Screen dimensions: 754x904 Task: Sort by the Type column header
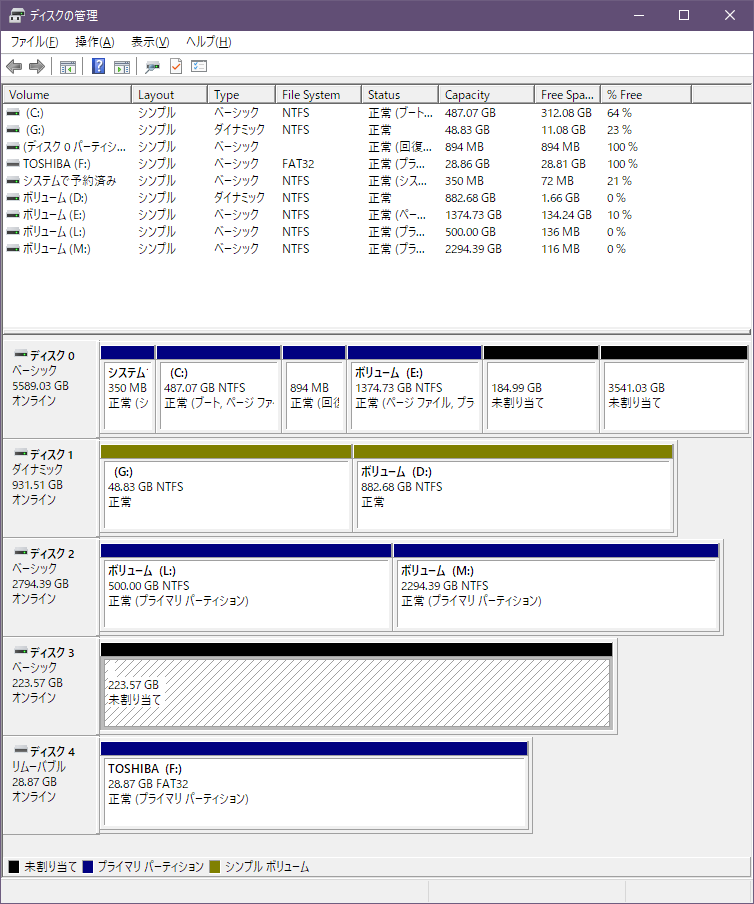point(242,95)
